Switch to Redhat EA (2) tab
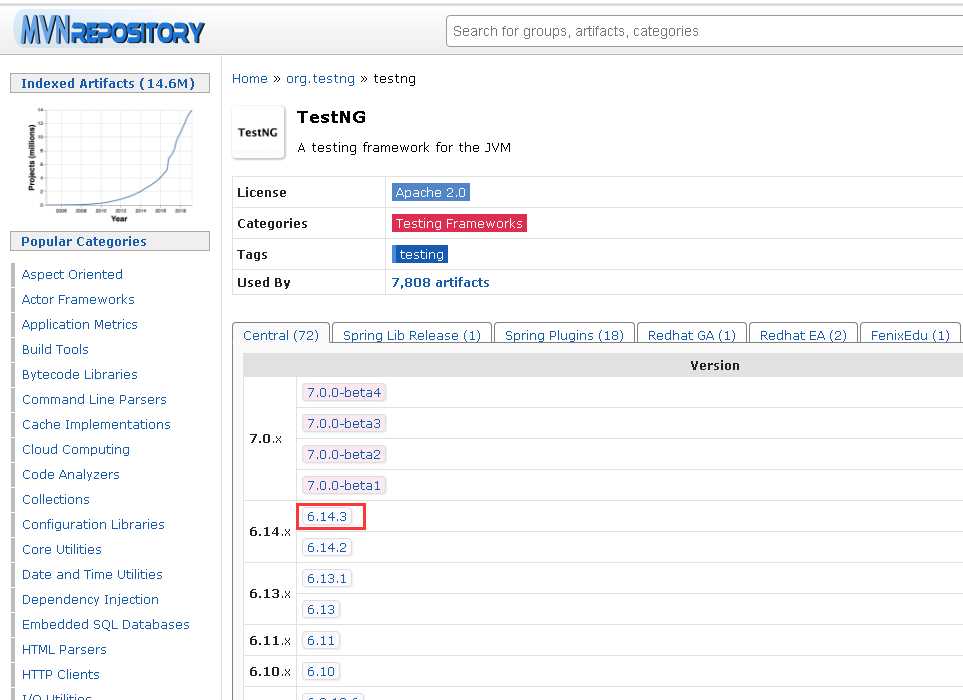Image resolution: width=963 pixels, height=700 pixels. pos(803,335)
